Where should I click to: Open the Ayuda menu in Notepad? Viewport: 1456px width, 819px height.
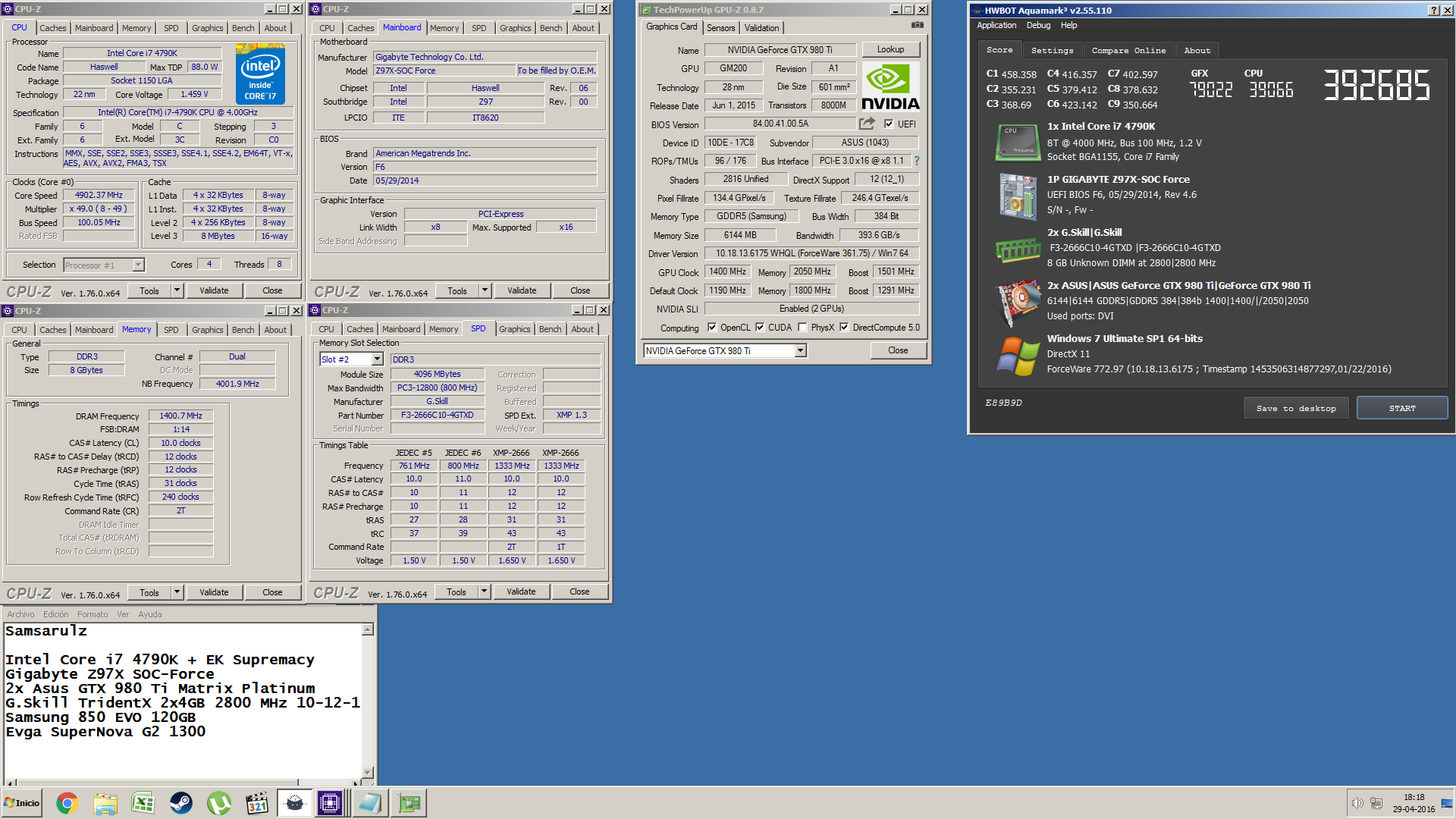pyautogui.click(x=149, y=614)
